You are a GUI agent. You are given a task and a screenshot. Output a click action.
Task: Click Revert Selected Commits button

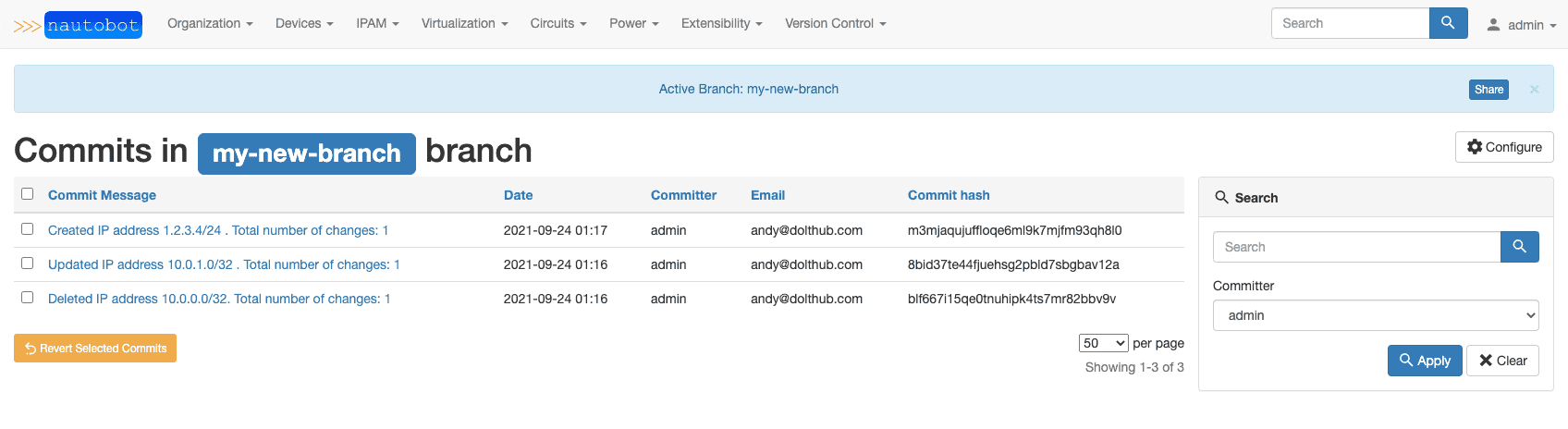[x=95, y=349]
